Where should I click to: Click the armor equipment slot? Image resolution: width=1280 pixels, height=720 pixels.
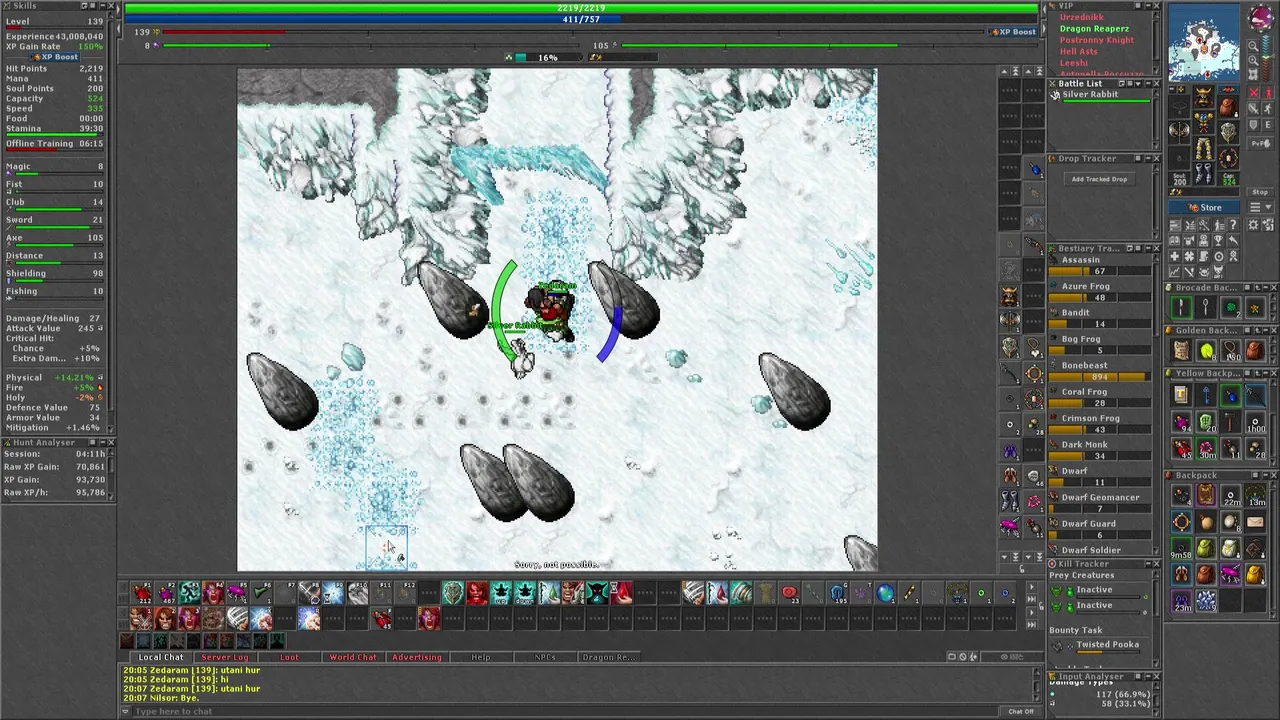point(1203,122)
